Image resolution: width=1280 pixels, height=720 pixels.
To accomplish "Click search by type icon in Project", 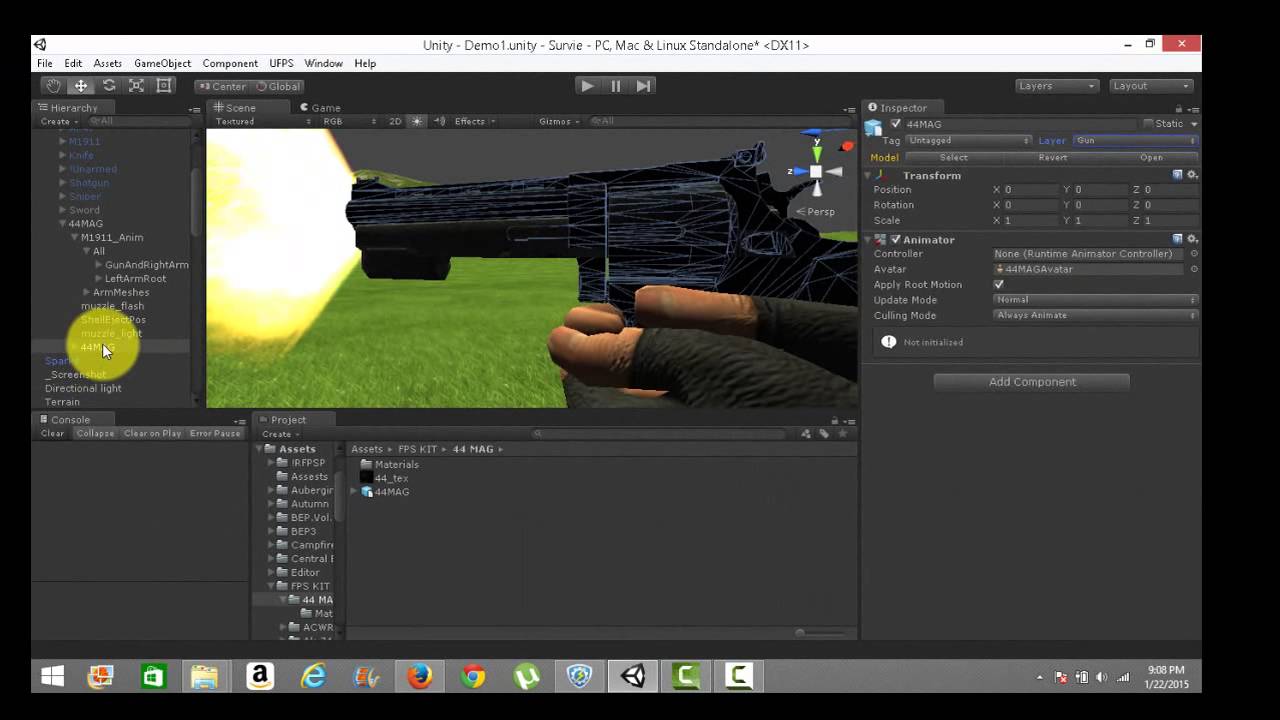I will pos(806,434).
